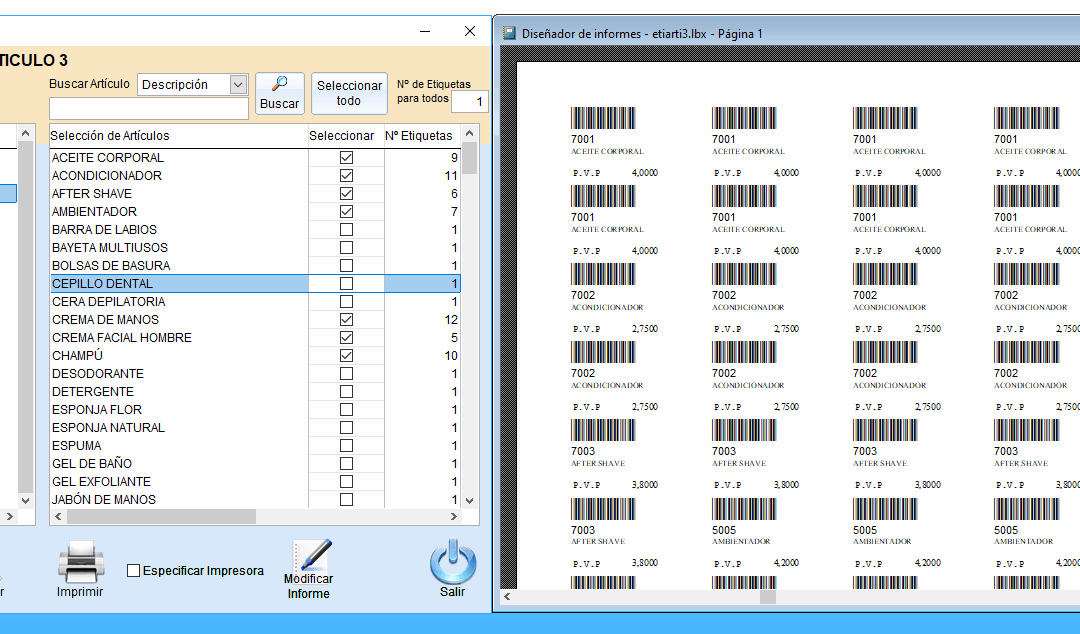
Task: Click Seleccionar todo button
Action: tap(349, 93)
